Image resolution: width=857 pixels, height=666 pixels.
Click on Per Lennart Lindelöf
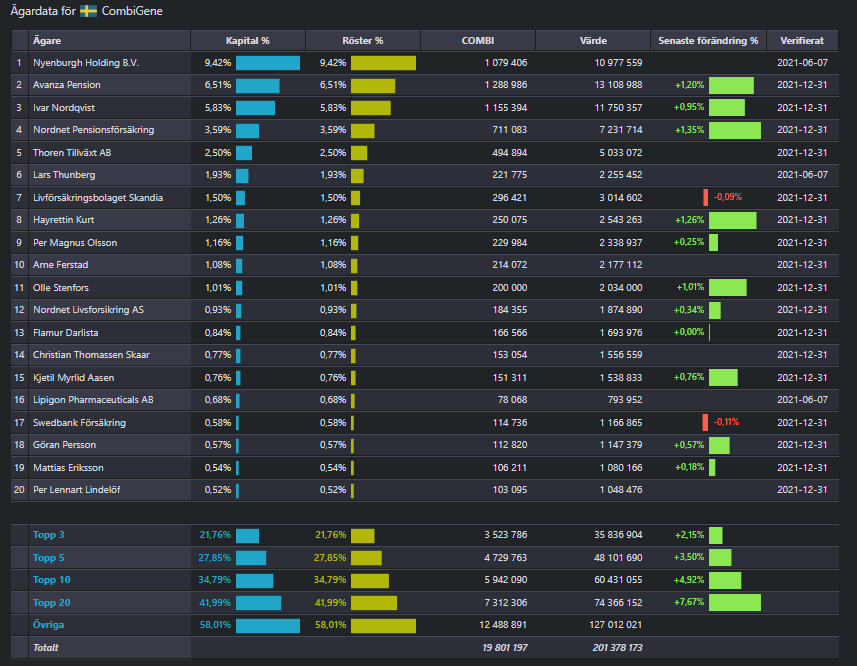click(77, 490)
